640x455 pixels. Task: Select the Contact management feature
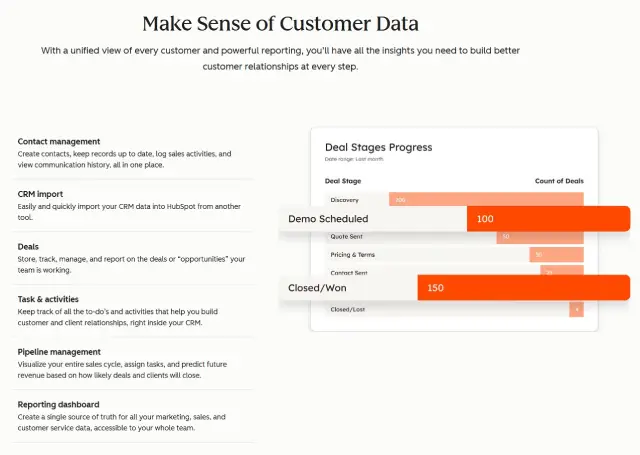pyautogui.click(x=59, y=141)
